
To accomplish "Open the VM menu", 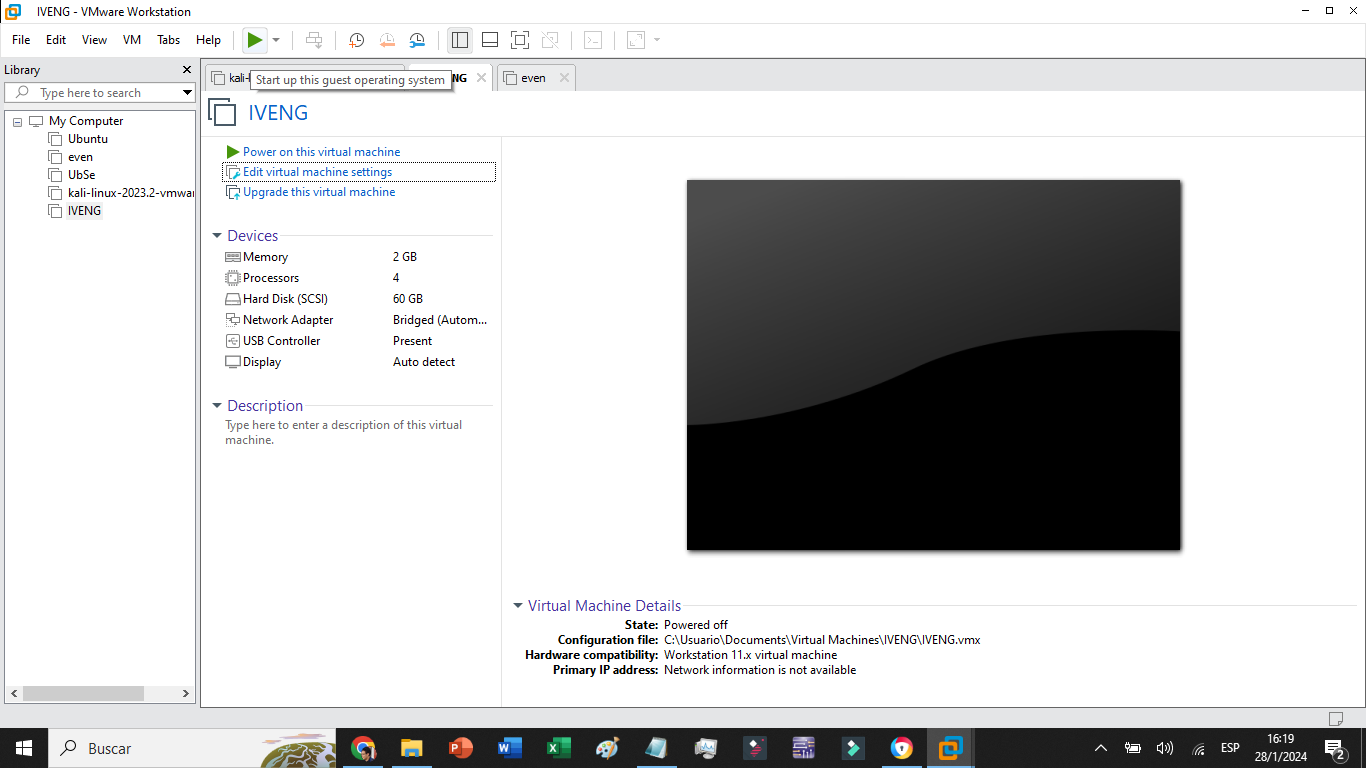I will pyautogui.click(x=132, y=40).
